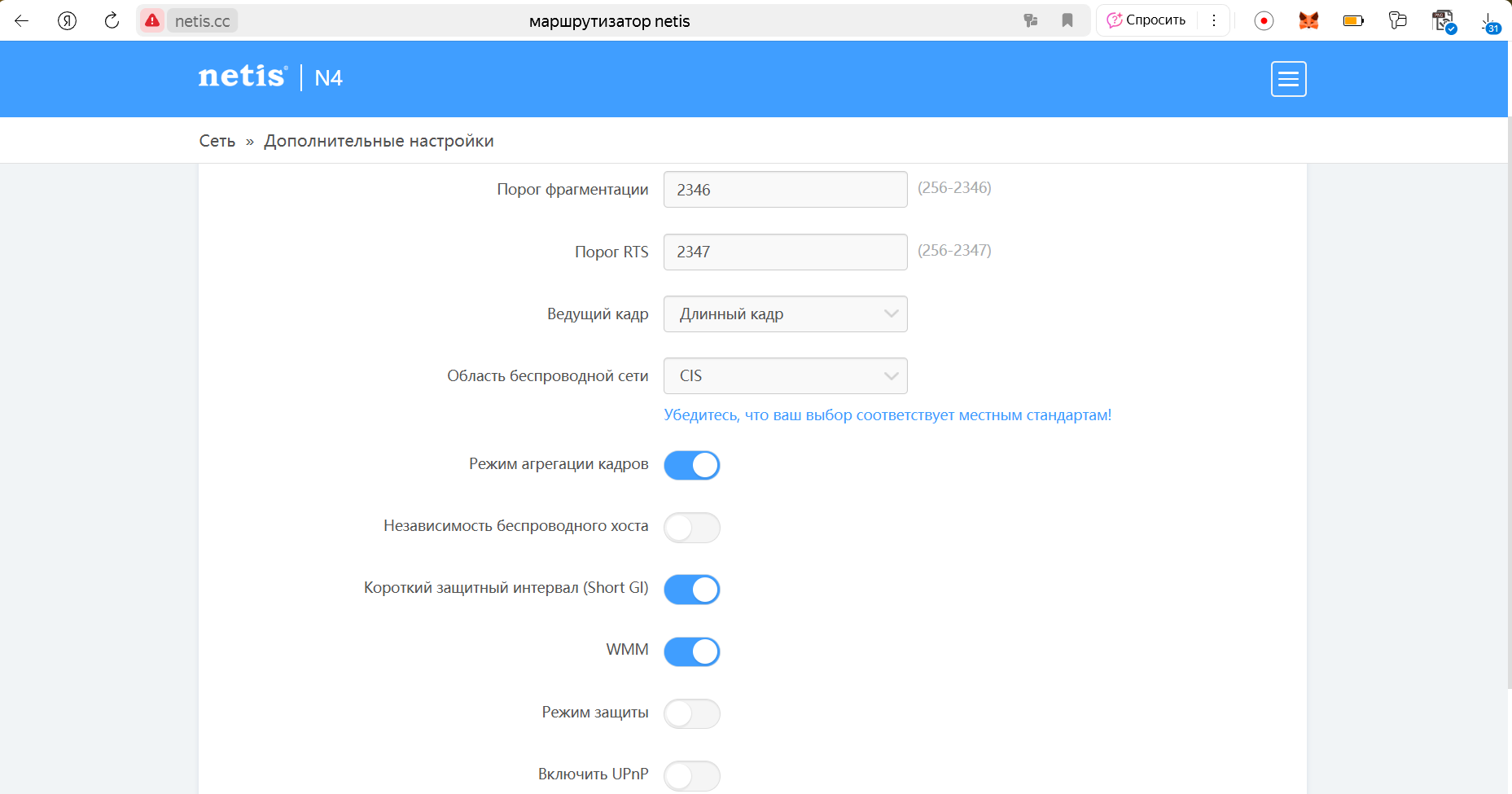Click the netis.cc domain in address bar

[x=203, y=21]
